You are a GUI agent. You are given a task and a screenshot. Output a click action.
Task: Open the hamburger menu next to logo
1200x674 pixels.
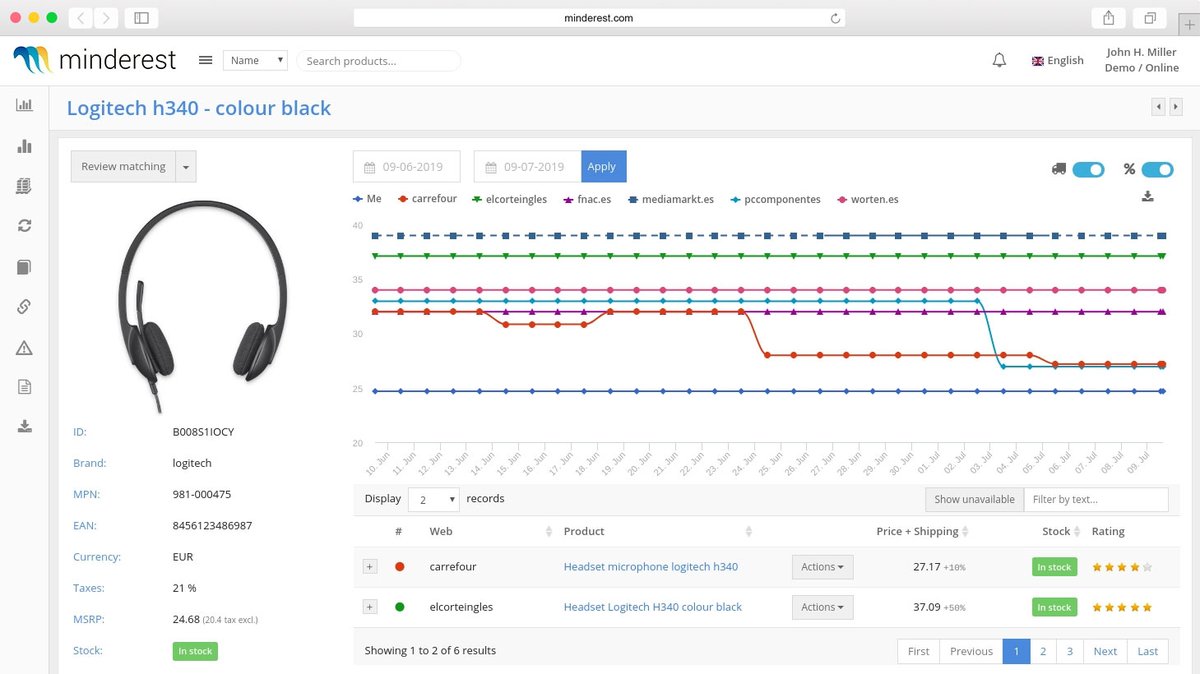click(205, 60)
